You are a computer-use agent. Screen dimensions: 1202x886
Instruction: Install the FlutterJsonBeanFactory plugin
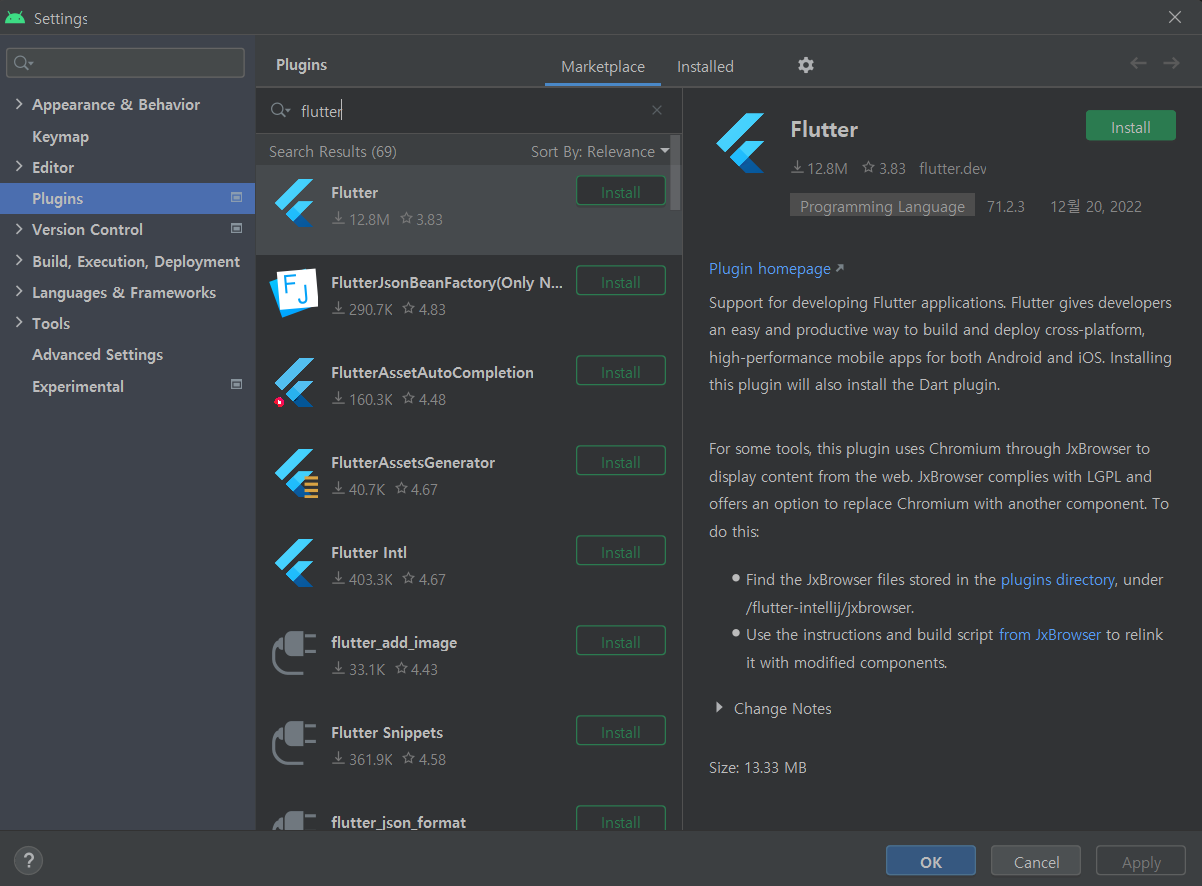click(621, 282)
